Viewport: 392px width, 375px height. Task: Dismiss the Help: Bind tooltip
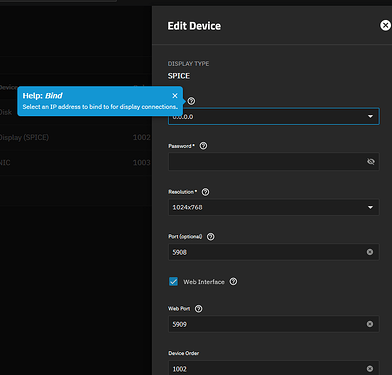175,96
